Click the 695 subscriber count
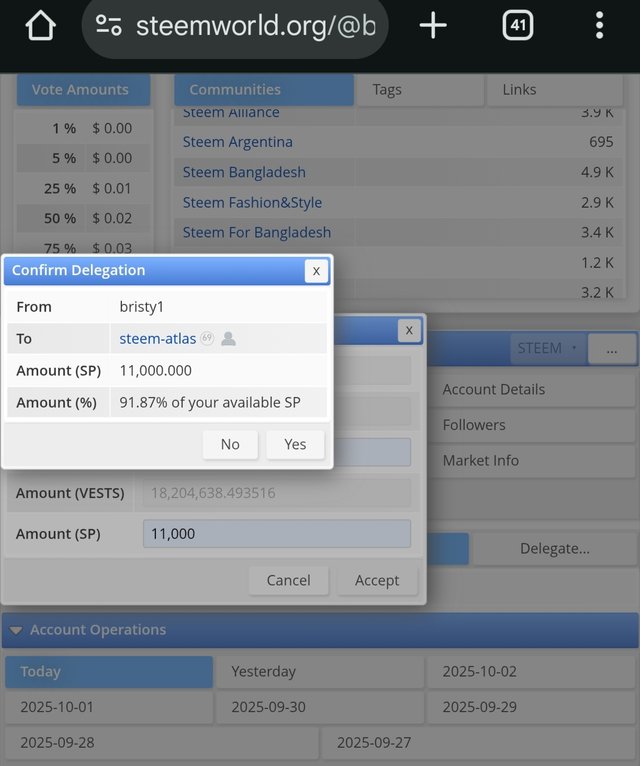 pos(601,142)
